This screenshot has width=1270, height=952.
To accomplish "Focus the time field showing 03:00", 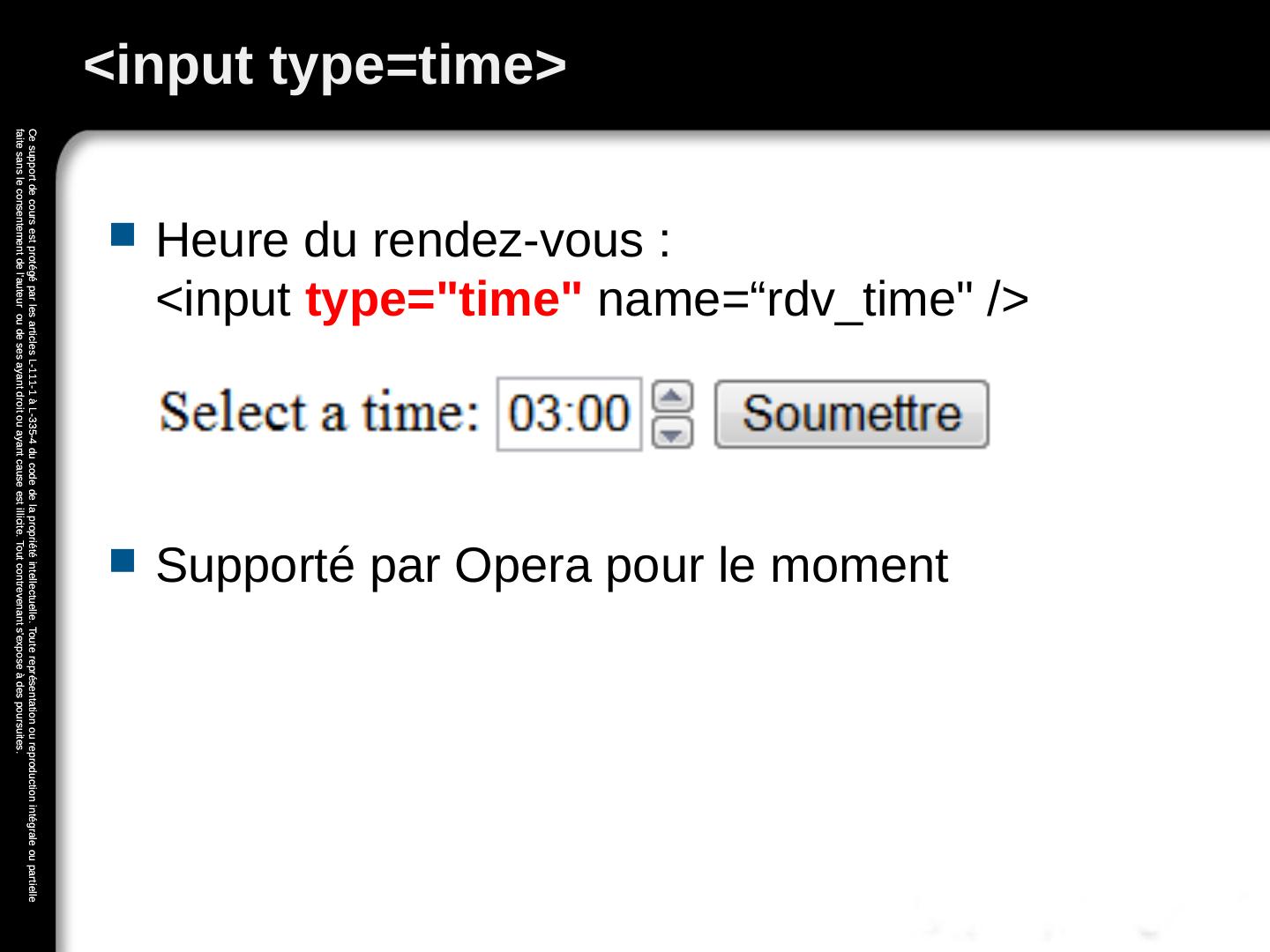I will coord(570,414).
